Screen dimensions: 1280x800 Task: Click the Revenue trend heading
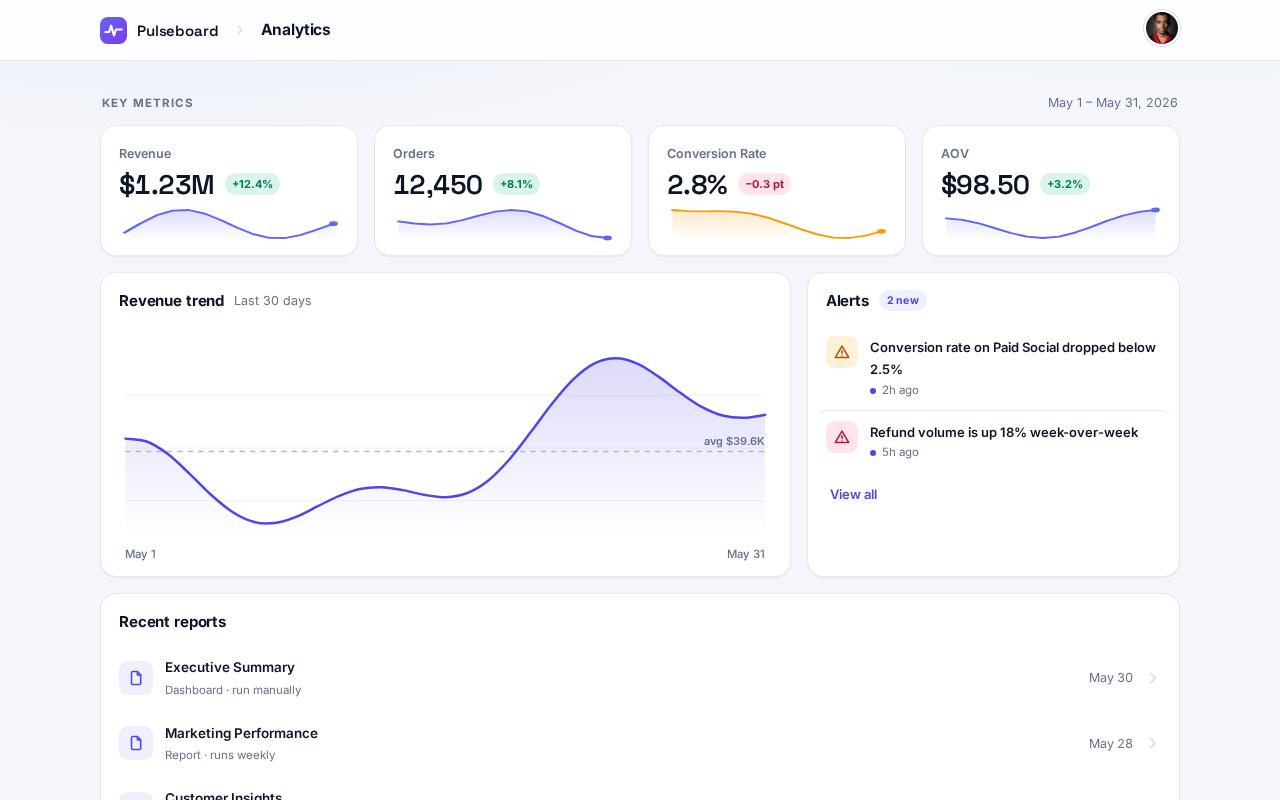[172, 301]
